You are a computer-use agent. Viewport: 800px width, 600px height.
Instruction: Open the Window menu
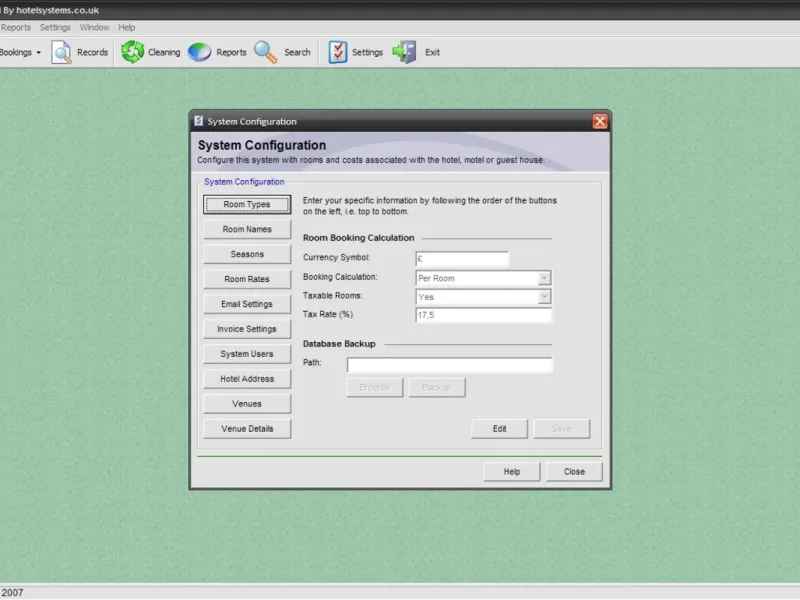click(x=94, y=28)
